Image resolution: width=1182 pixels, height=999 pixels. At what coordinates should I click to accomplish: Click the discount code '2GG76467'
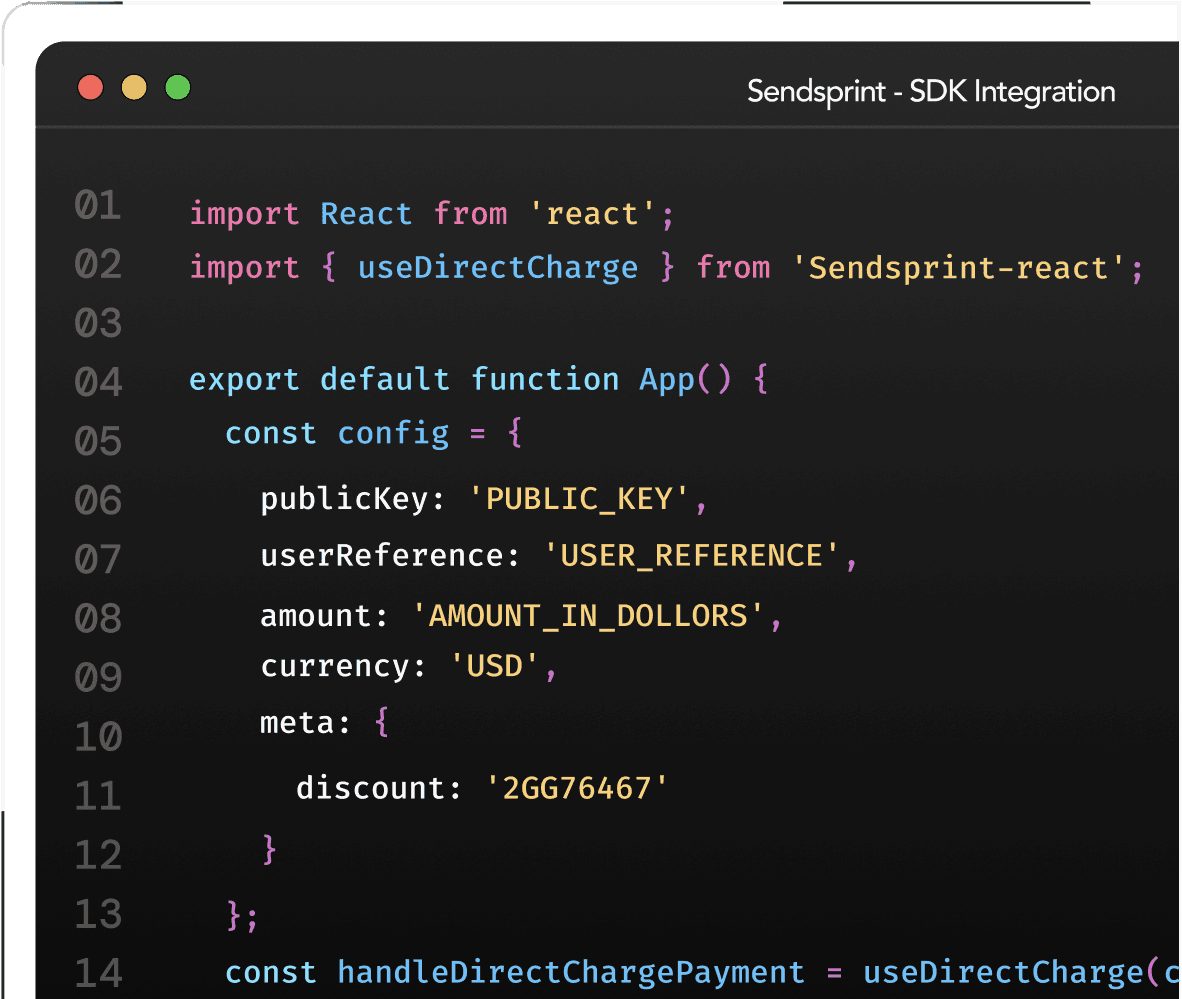click(577, 788)
